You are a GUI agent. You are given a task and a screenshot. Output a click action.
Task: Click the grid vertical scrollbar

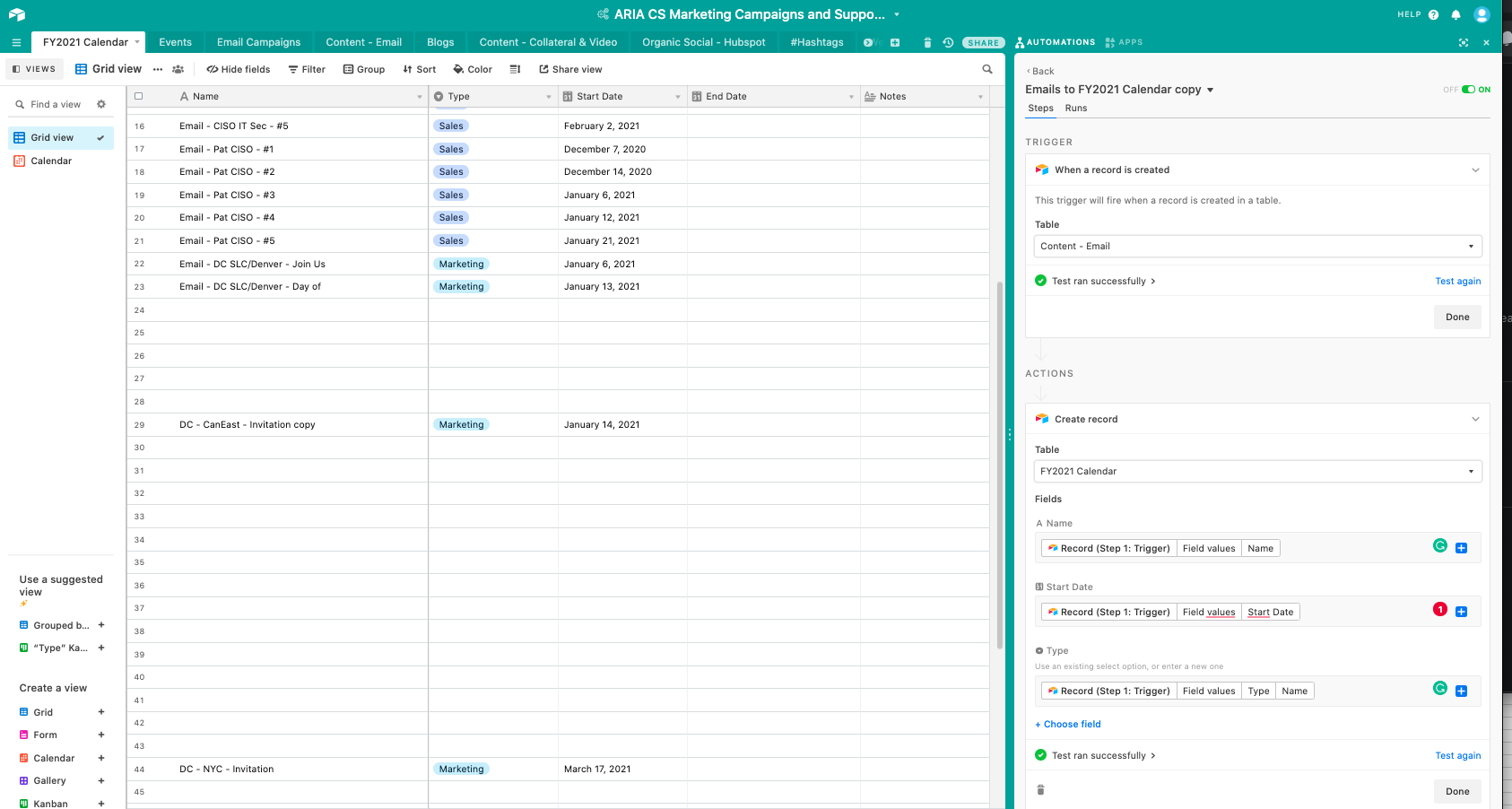1000,465
